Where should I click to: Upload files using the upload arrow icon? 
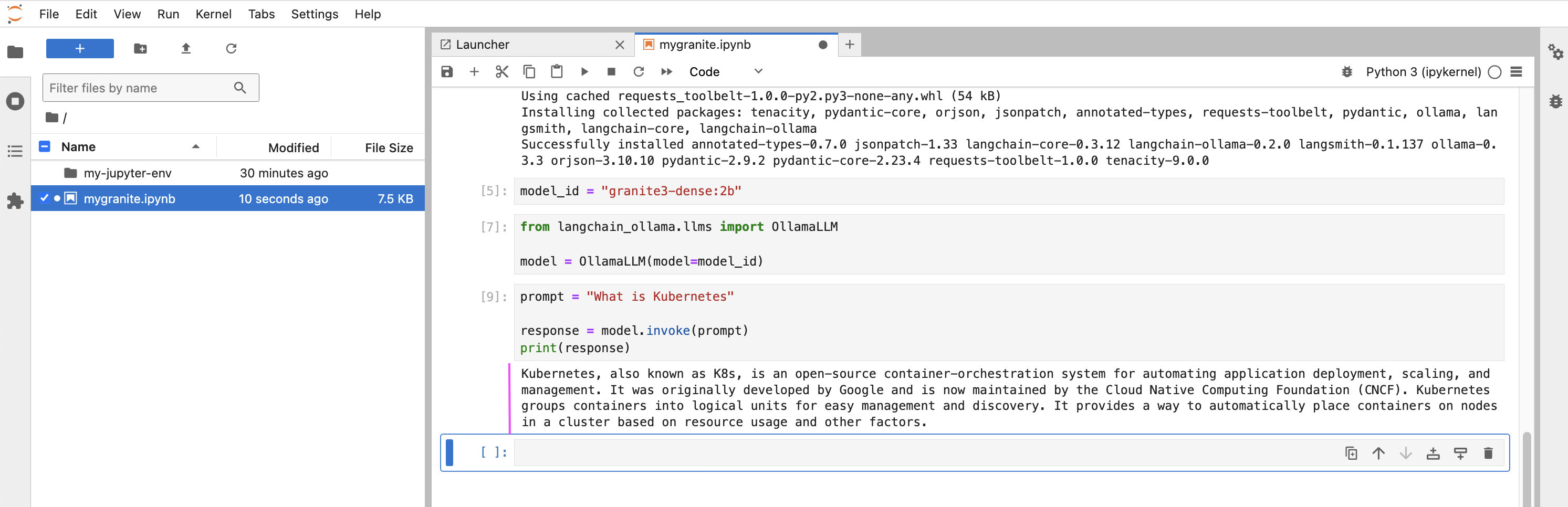tap(186, 49)
